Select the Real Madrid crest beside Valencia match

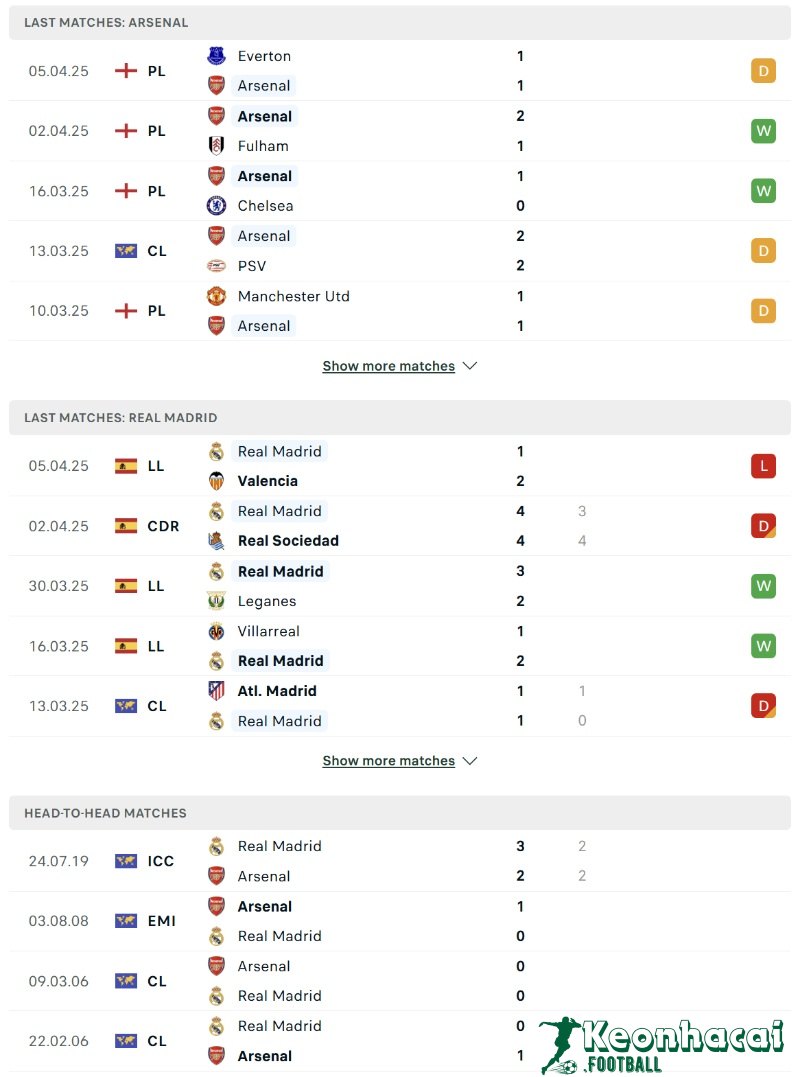click(216, 451)
